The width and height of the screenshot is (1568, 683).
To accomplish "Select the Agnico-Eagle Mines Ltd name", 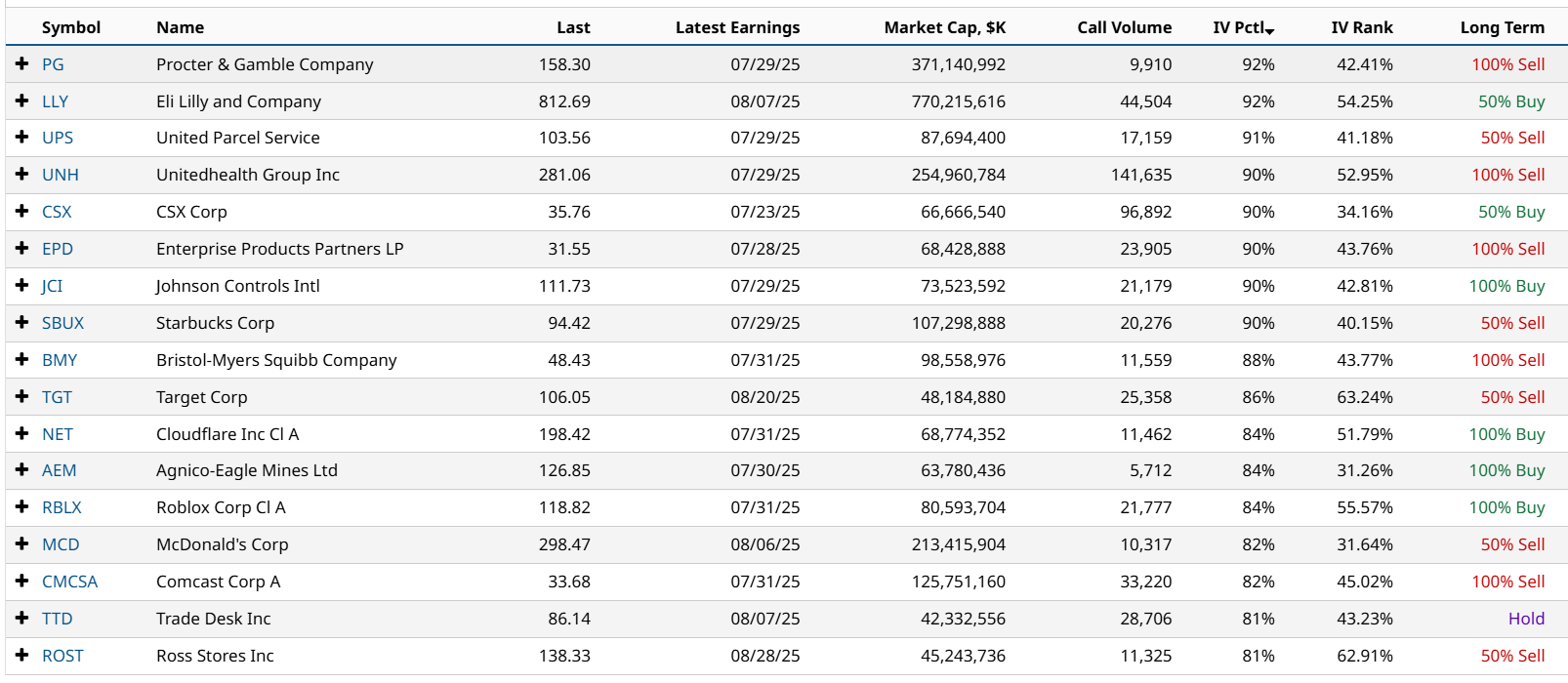I will tap(247, 470).
